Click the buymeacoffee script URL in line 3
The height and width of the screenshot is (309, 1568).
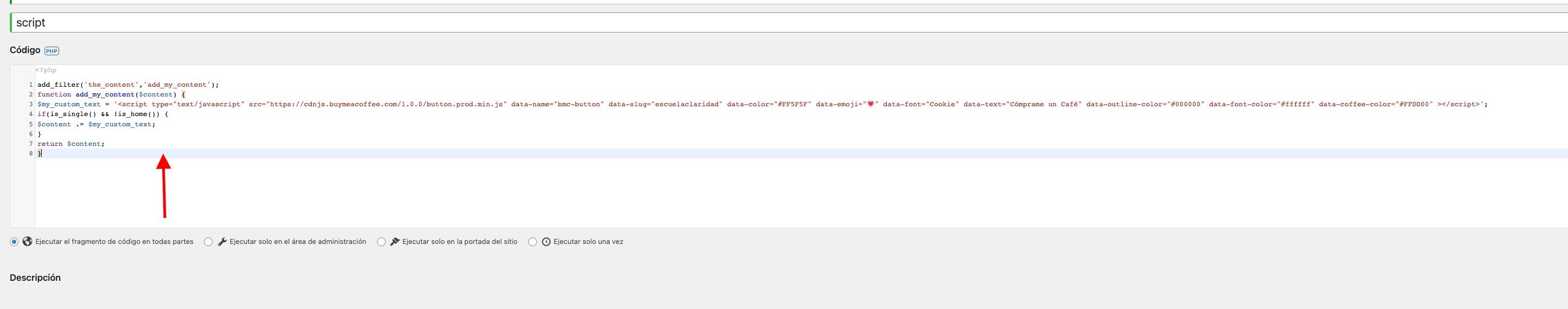(387, 104)
